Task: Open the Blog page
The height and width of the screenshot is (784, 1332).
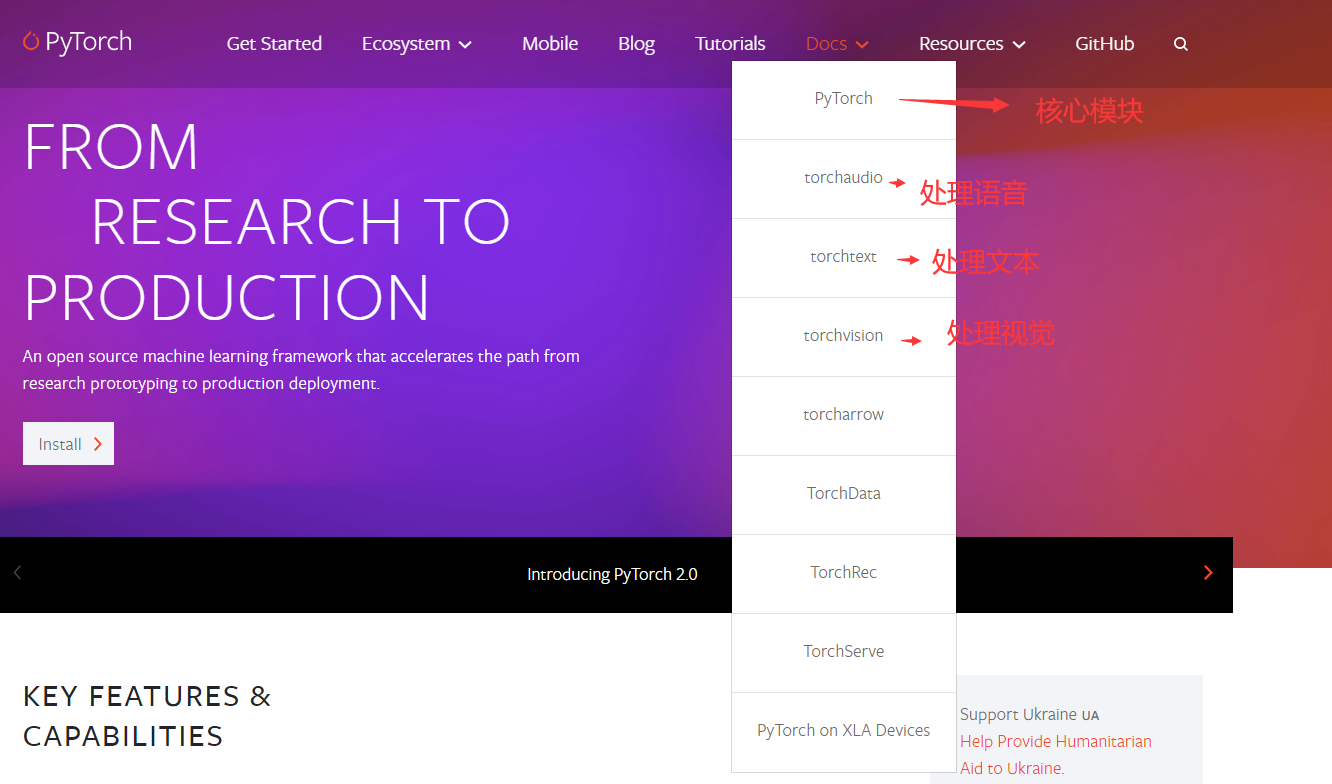Action: pyautogui.click(x=636, y=44)
